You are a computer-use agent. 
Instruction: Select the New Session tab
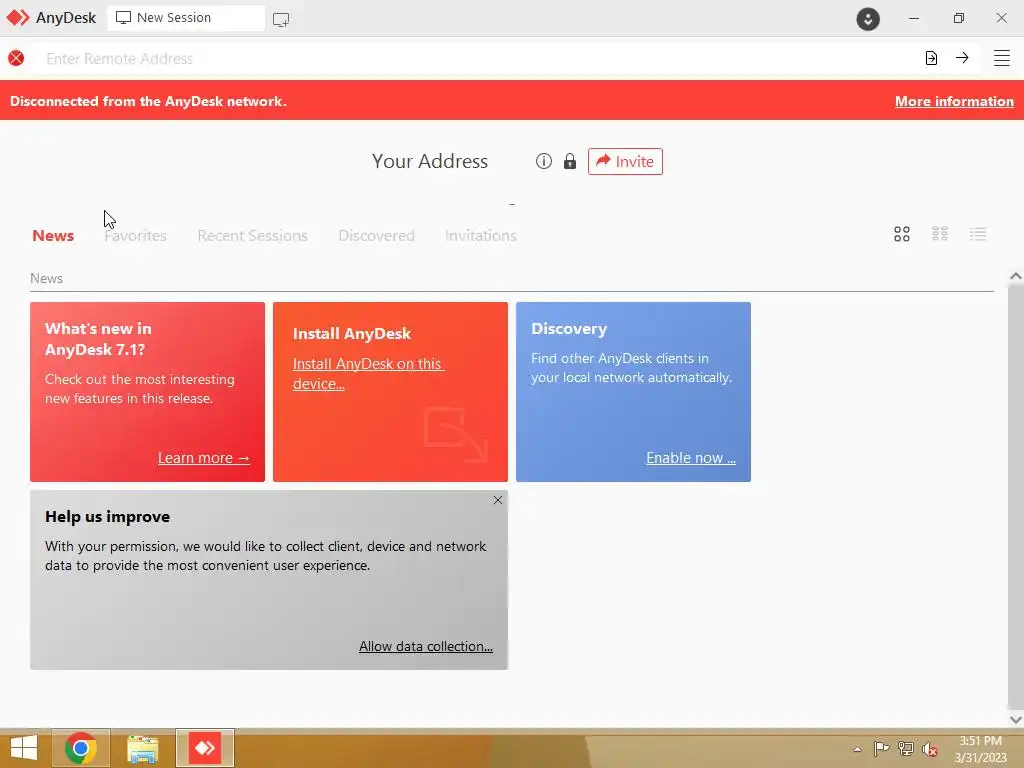coord(186,18)
